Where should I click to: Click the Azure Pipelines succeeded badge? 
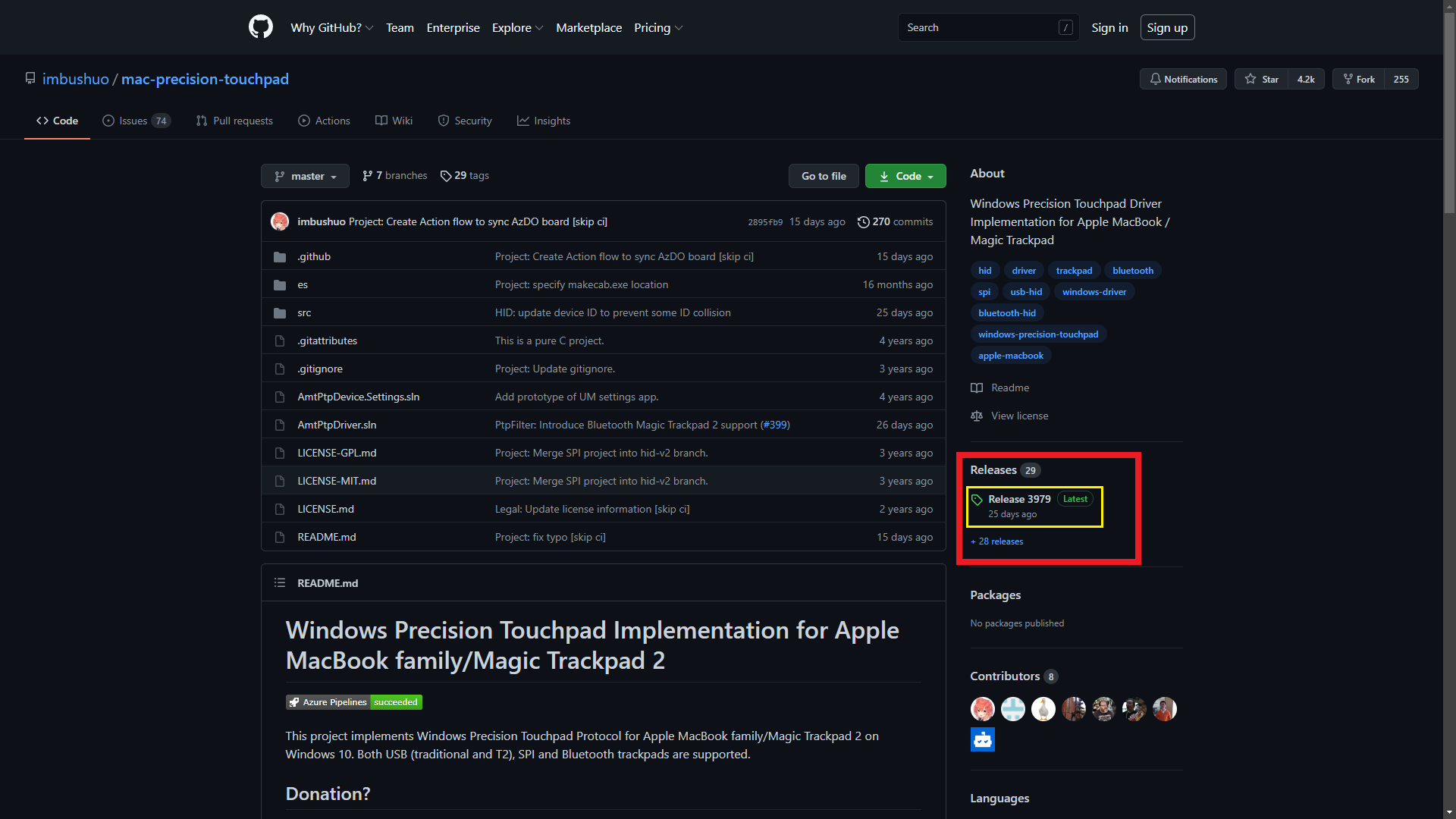(353, 702)
